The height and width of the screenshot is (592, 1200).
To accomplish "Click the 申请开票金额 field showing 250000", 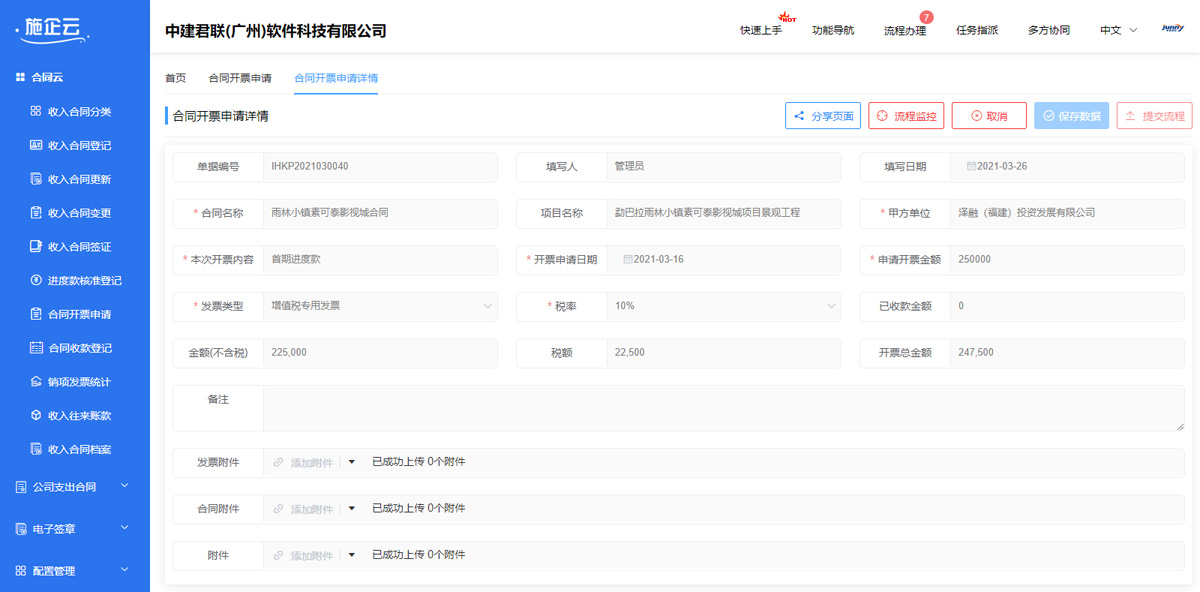I will click(1067, 259).
